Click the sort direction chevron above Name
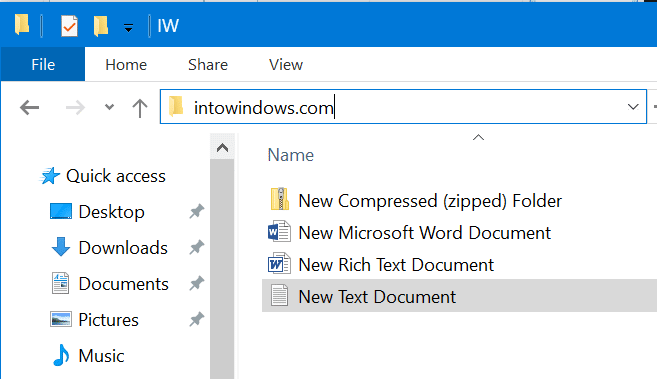657x379 pixels. coord(478,137)
